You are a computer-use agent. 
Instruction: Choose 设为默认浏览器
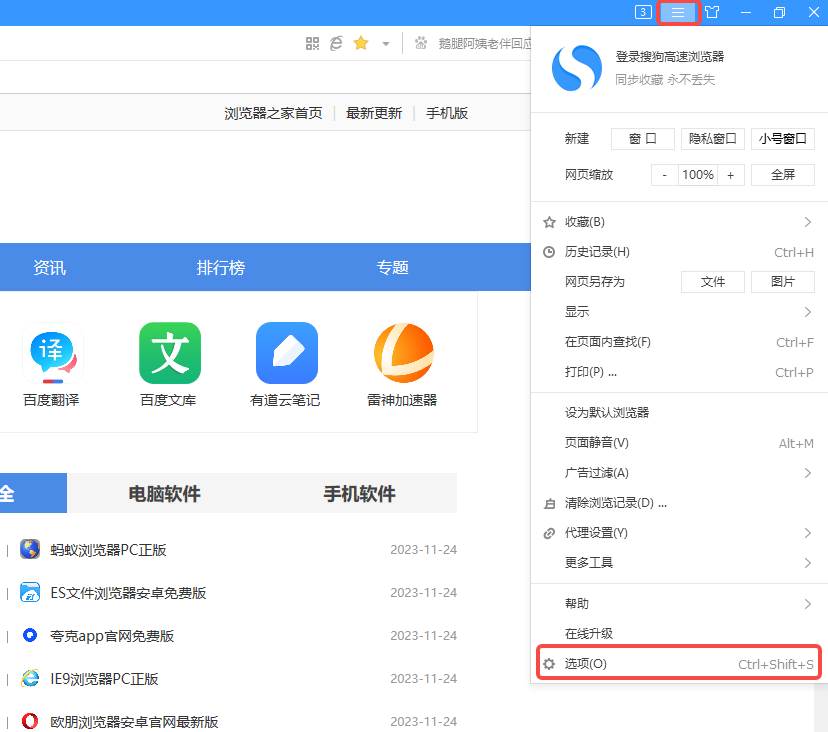679,412
